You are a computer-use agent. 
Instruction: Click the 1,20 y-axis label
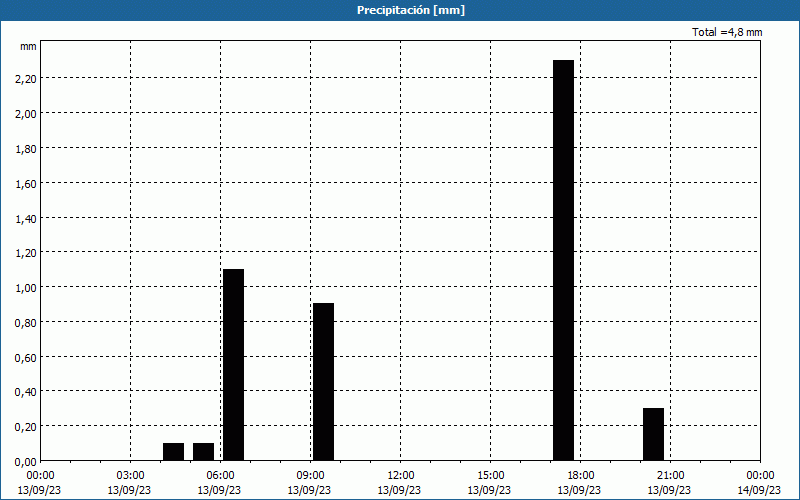click(26, 253)
